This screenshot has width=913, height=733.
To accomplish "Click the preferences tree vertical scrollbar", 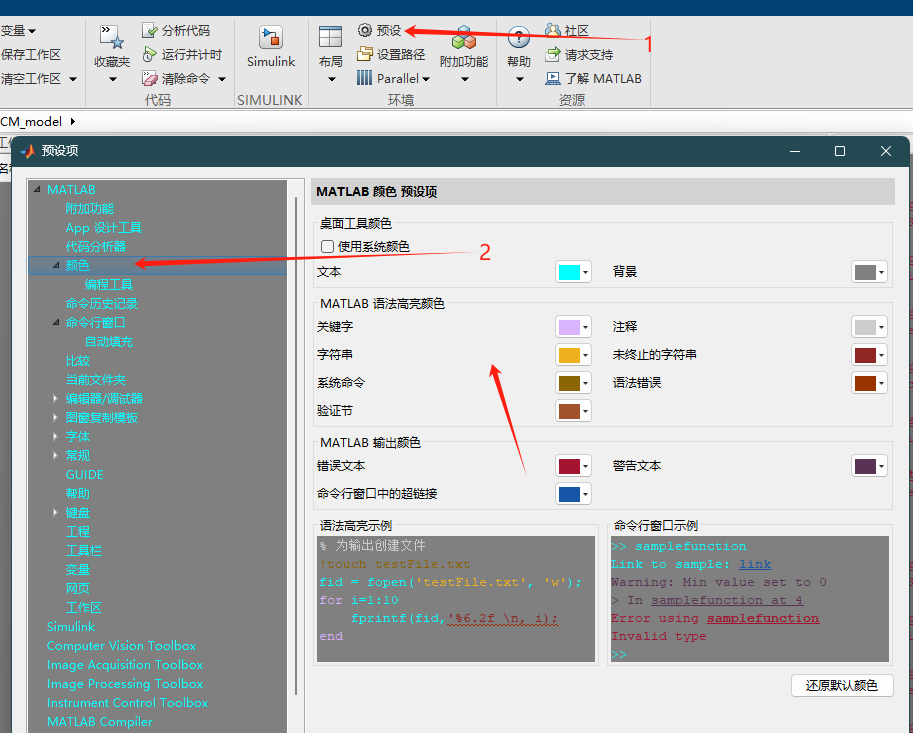I will coord(296,445).
